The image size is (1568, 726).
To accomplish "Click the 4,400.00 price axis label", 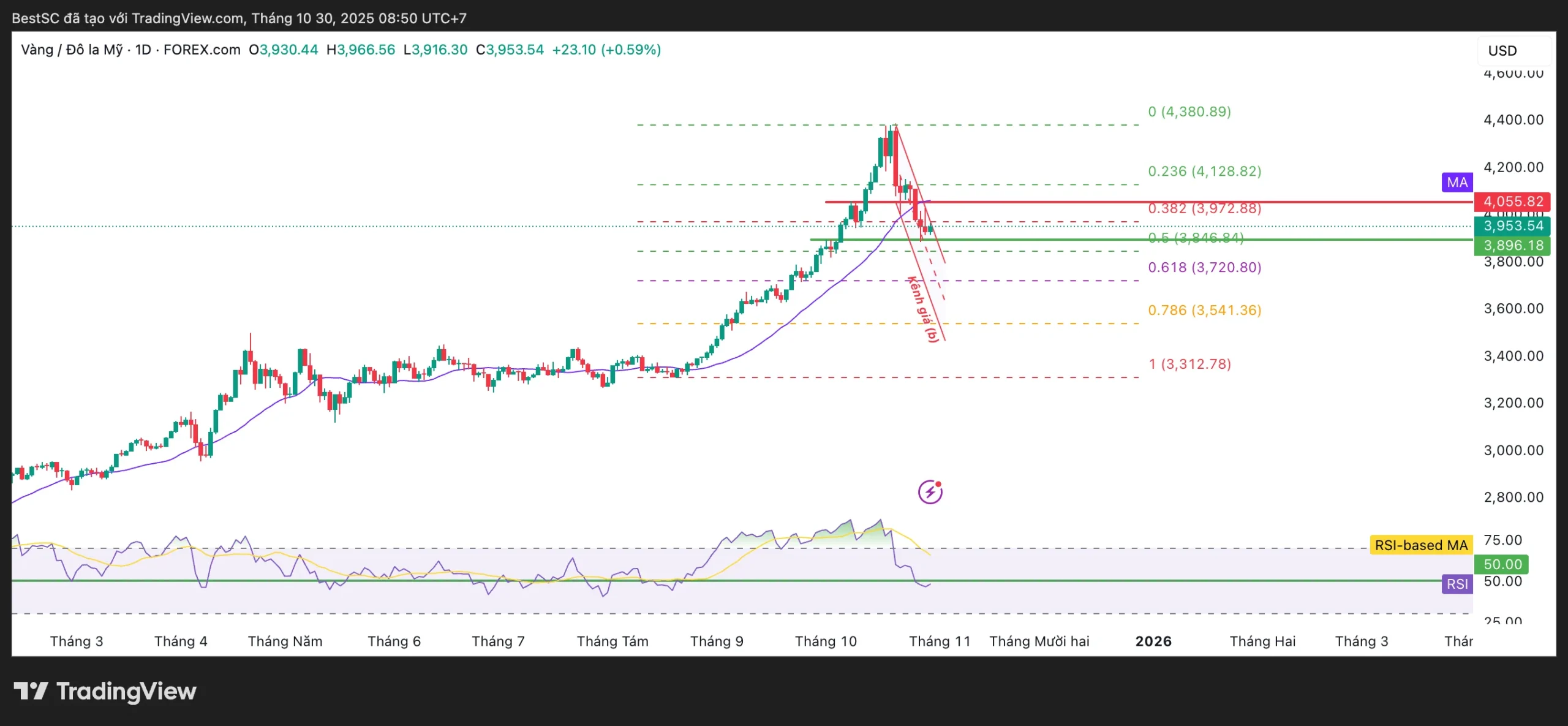I will point(1513,119).
